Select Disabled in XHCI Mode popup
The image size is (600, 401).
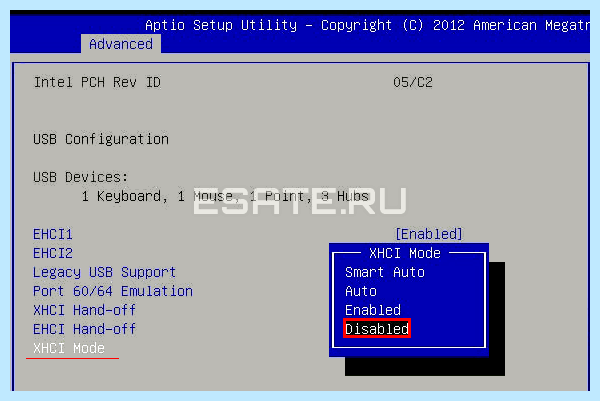[377, 329]
